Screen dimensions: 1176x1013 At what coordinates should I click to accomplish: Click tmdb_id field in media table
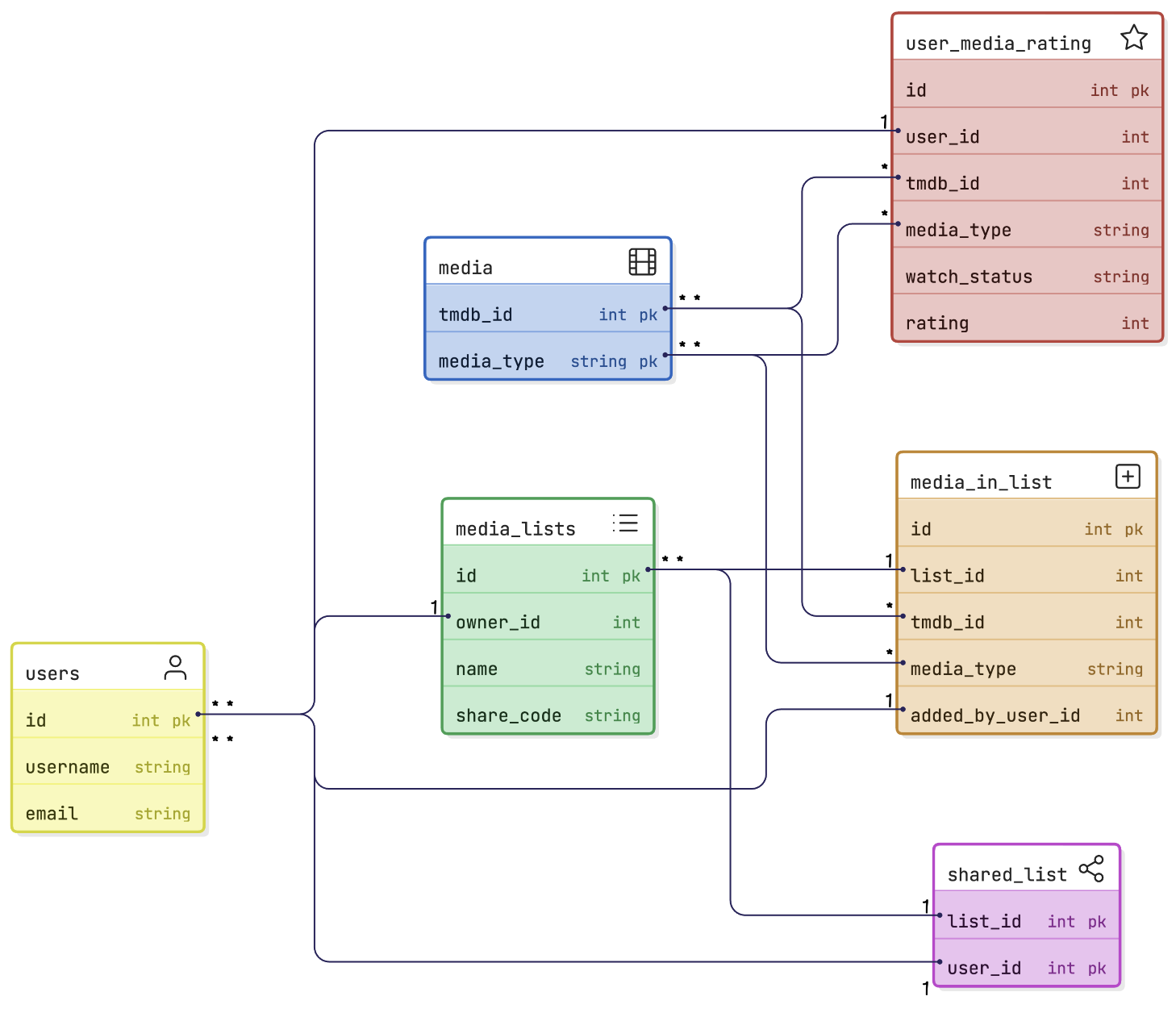[x=548, y=308]
